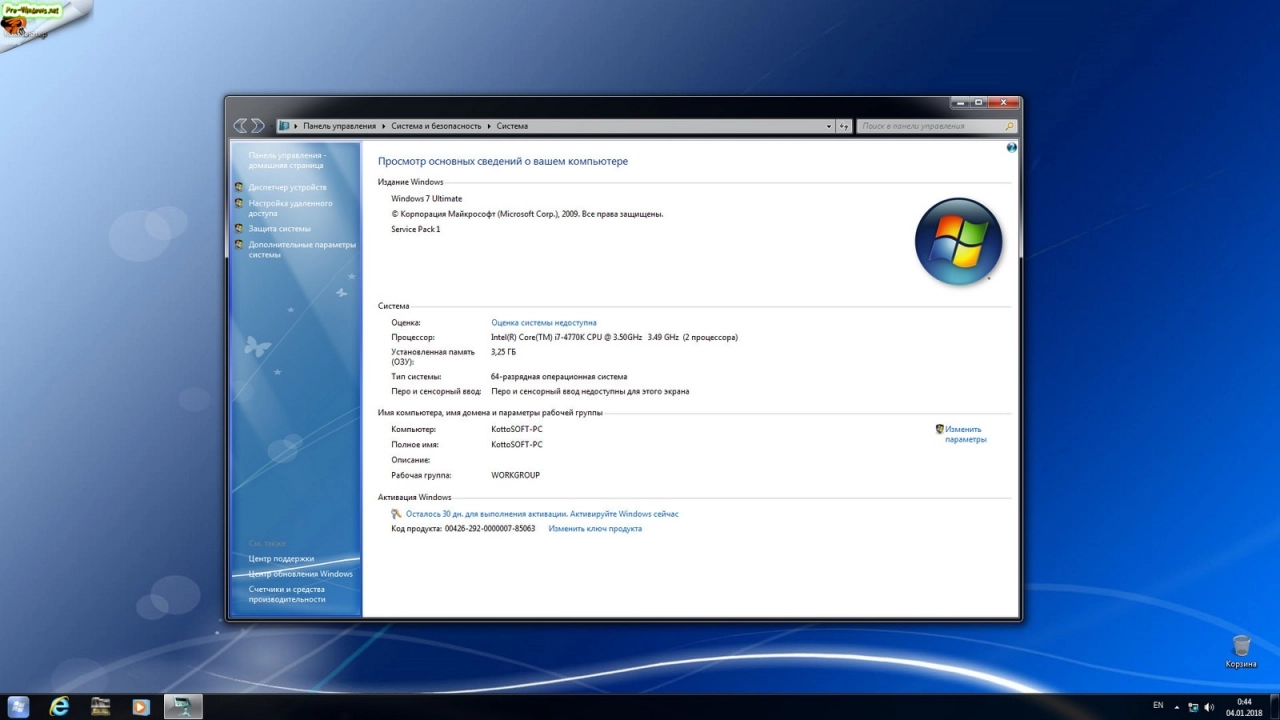Open the address bar history dropdown arrow
The width and height of the screenshot is (1280, 720).
[829, 126]
